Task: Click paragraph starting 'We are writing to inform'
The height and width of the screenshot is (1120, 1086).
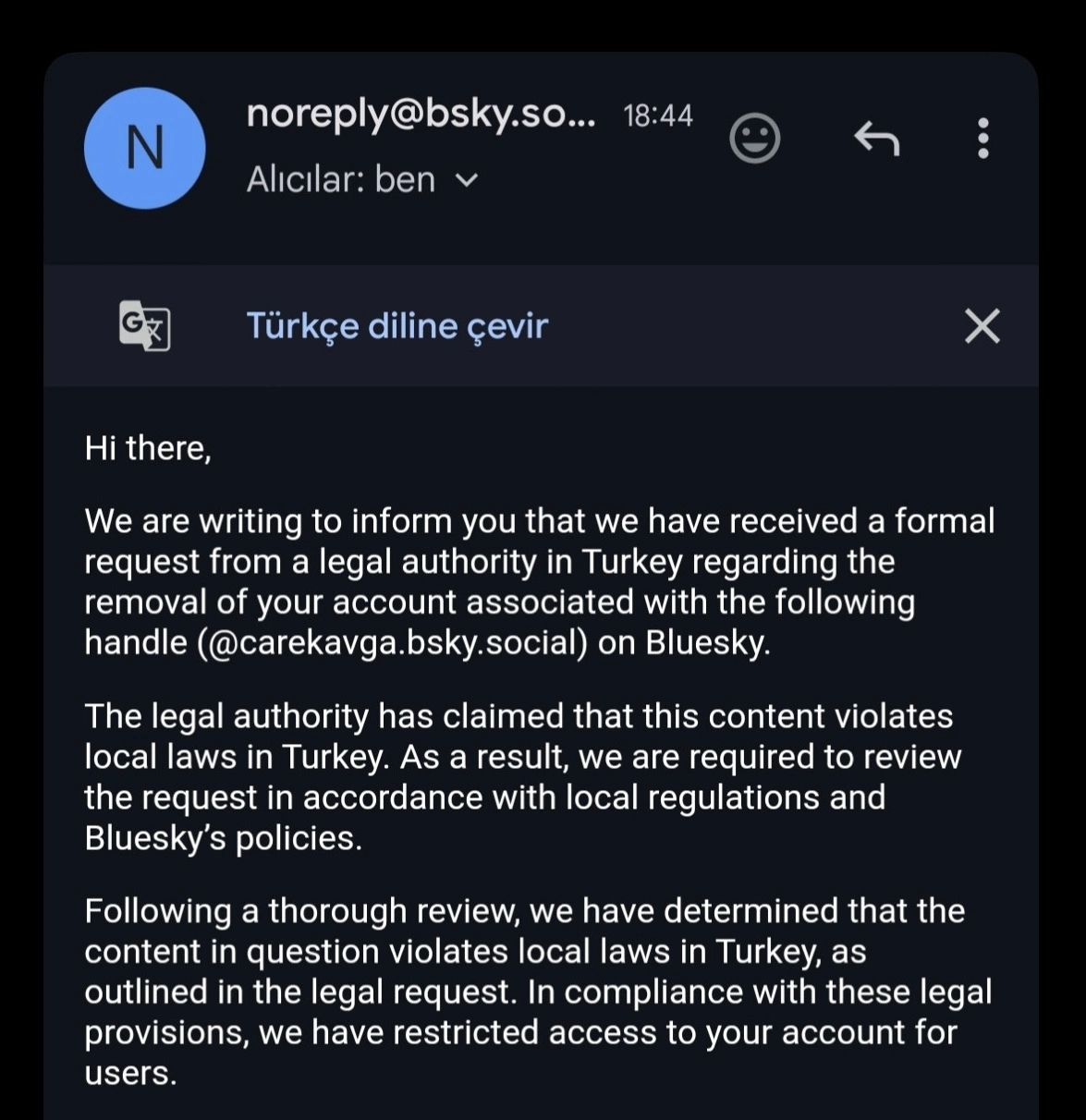Action: pos(539,581)
